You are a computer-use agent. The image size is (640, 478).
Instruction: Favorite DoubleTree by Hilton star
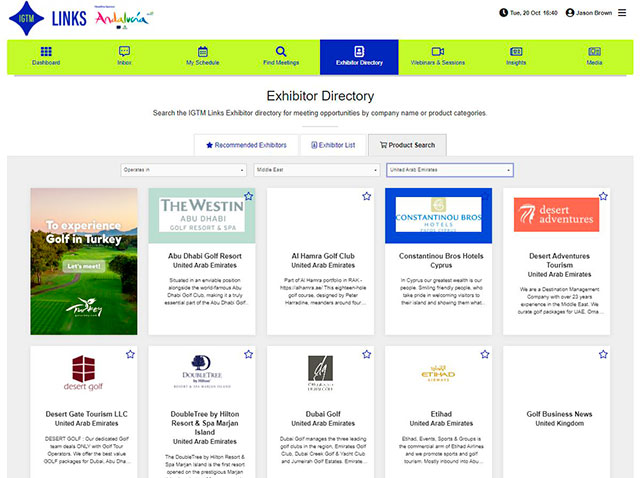(248, 354)
